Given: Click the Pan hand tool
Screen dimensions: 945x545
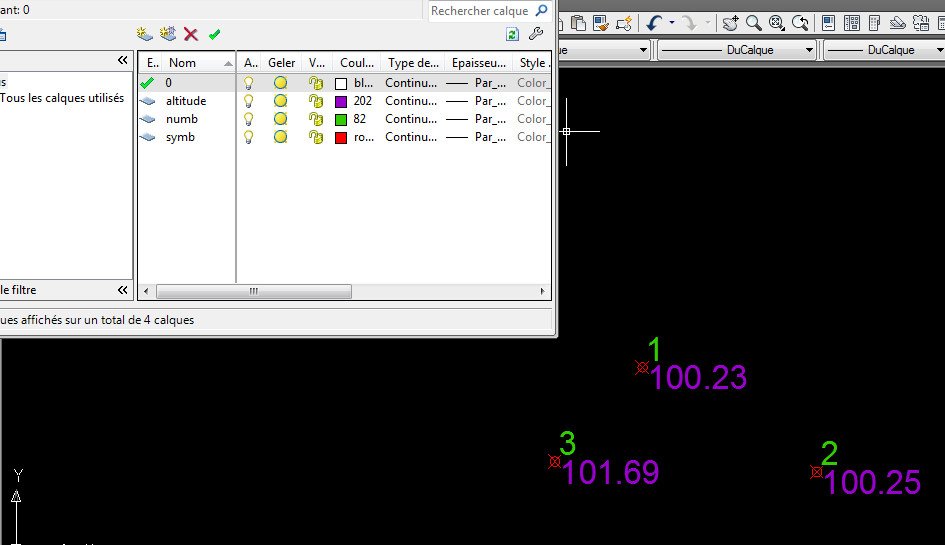Looking at the screenshot, I should tap(730, 23).
